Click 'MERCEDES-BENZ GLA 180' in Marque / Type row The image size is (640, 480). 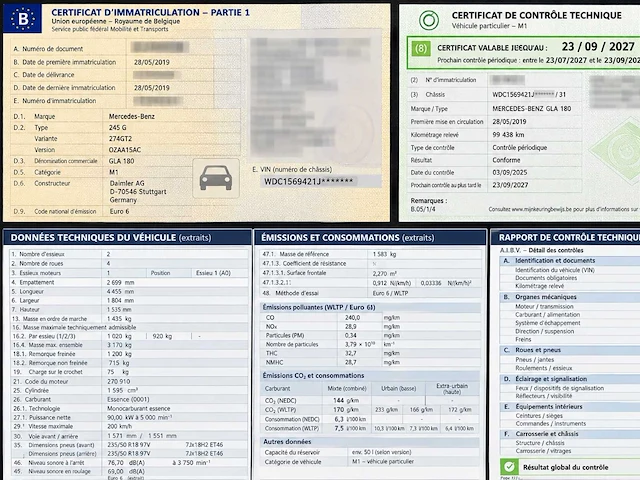pyautogui.click(x=531, y=109)
